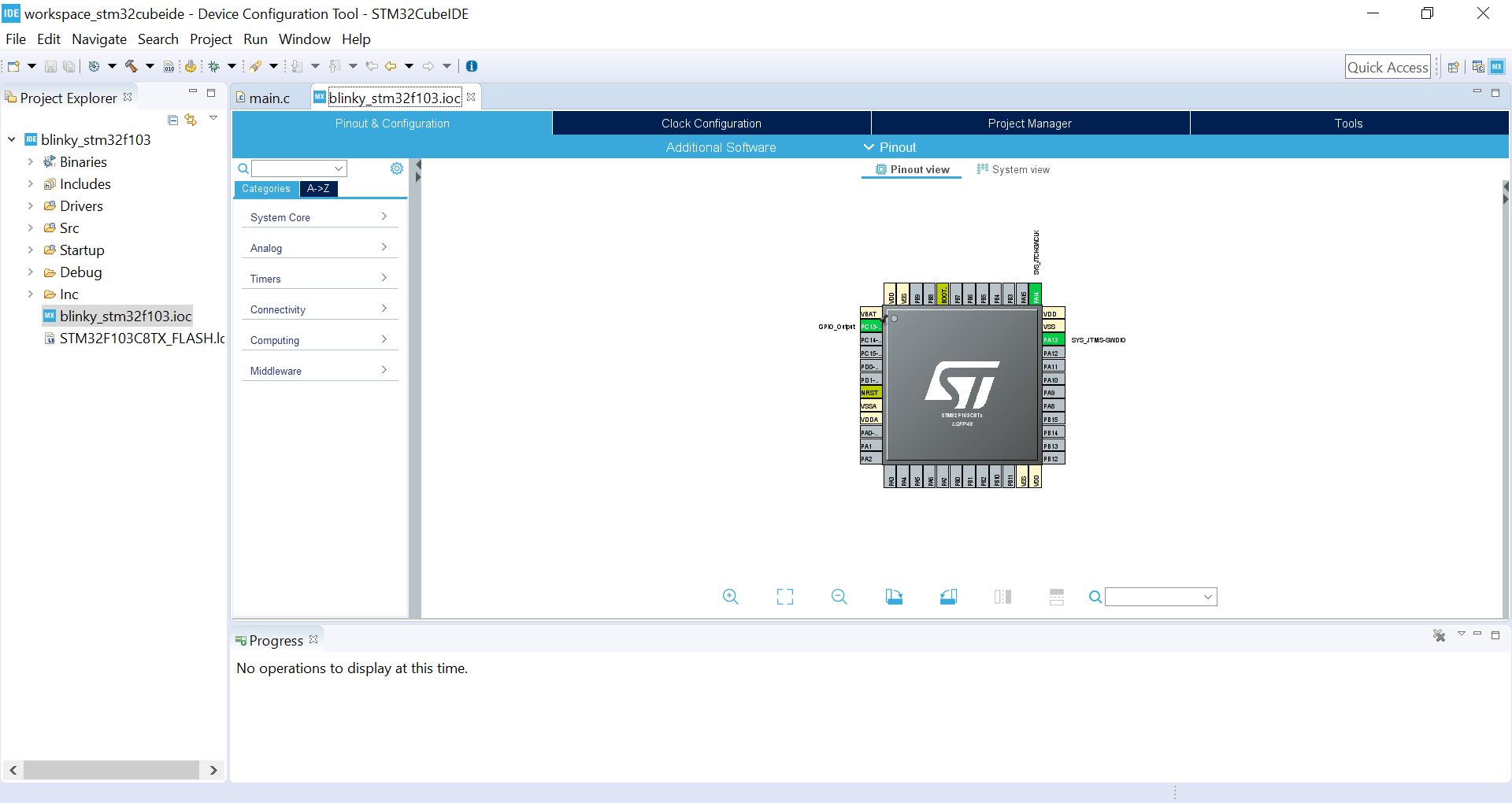Click the Additional Software button

[x=721, y=147]
